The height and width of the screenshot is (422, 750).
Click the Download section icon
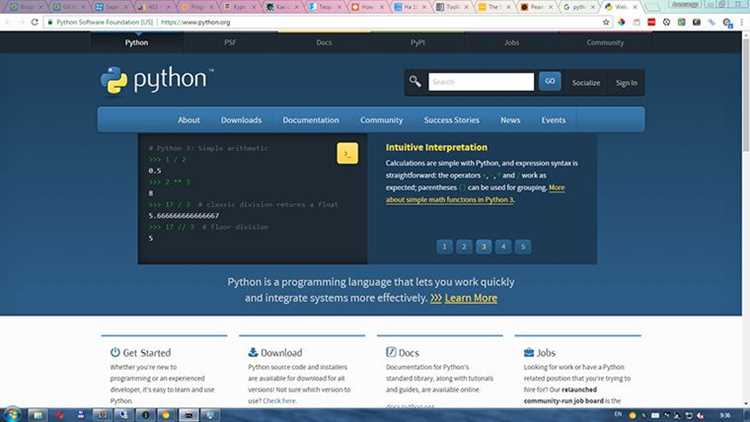253,352
